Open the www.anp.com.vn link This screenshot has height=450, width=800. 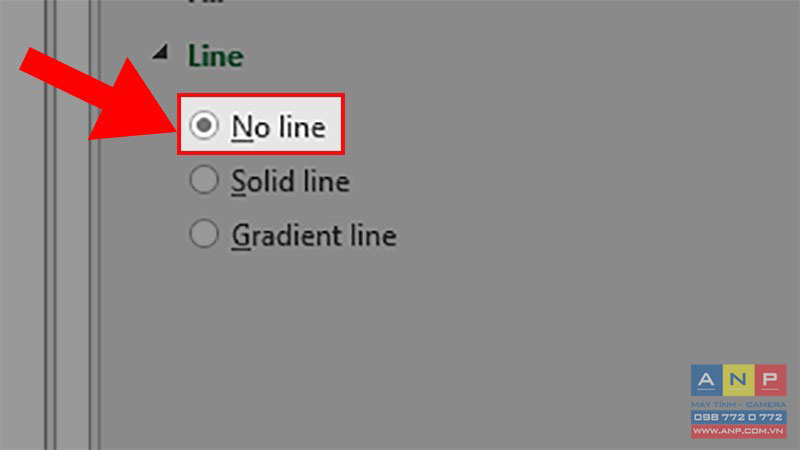tap(739, 431)
